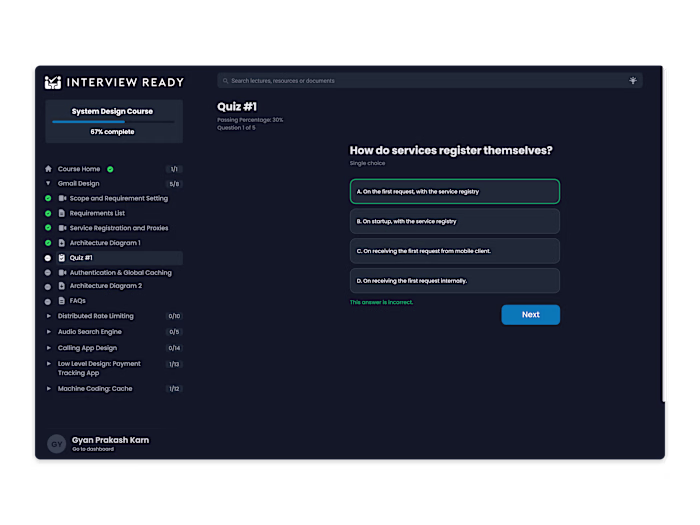This screenshot has height=525, width=700.
Task: Click the document icon for FAQs
Action: [x=62, y=300]
